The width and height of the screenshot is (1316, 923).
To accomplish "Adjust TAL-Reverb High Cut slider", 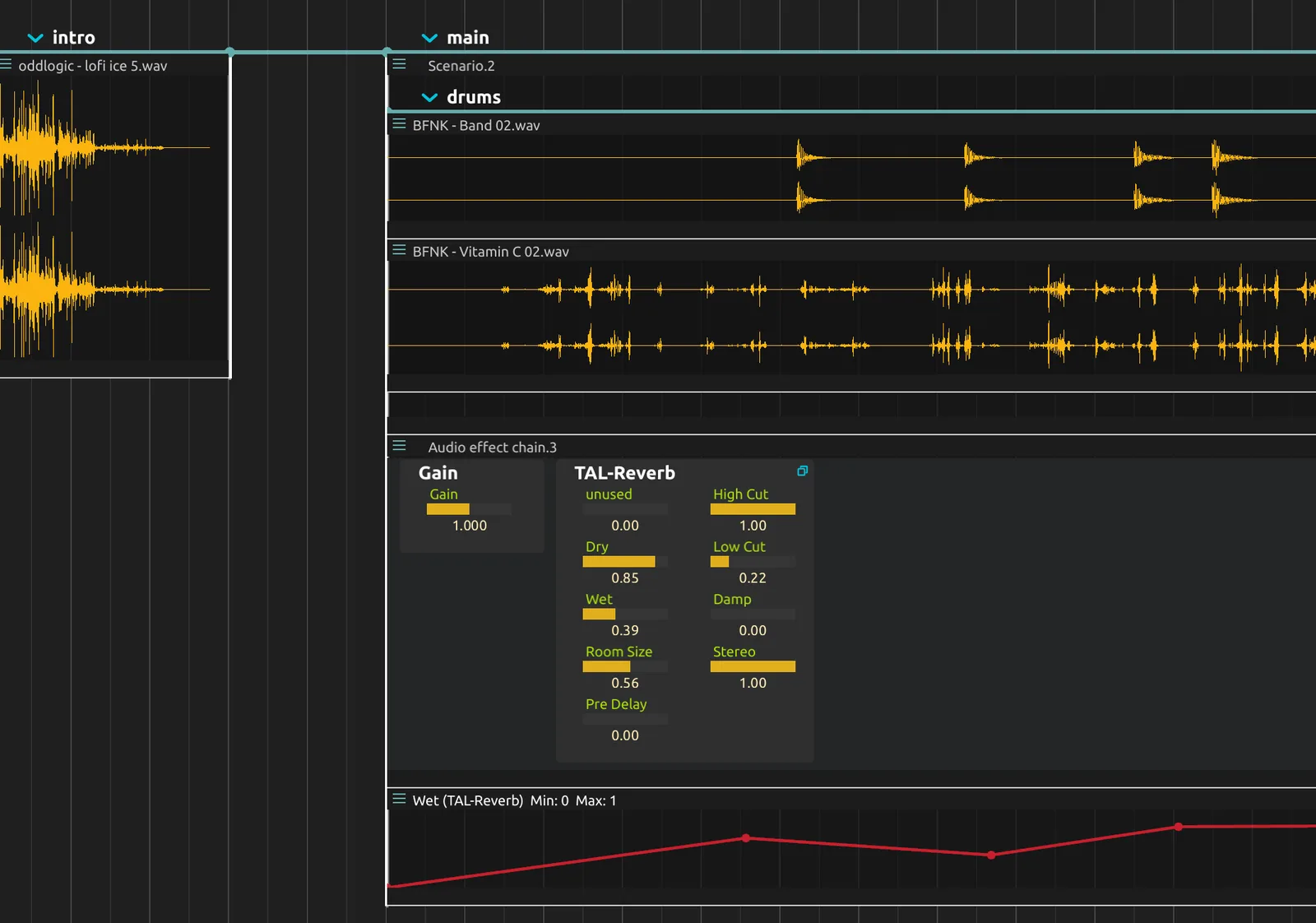I will pos(753,509).
